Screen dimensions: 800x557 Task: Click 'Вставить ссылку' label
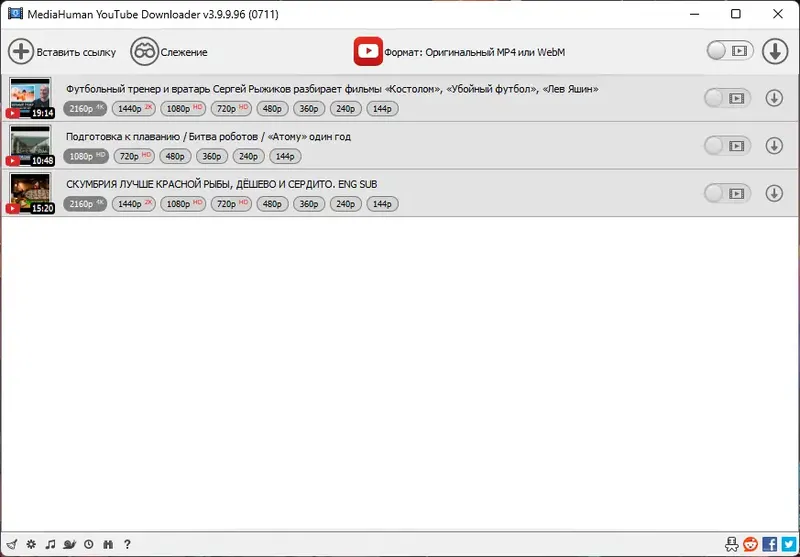point(76,52)
